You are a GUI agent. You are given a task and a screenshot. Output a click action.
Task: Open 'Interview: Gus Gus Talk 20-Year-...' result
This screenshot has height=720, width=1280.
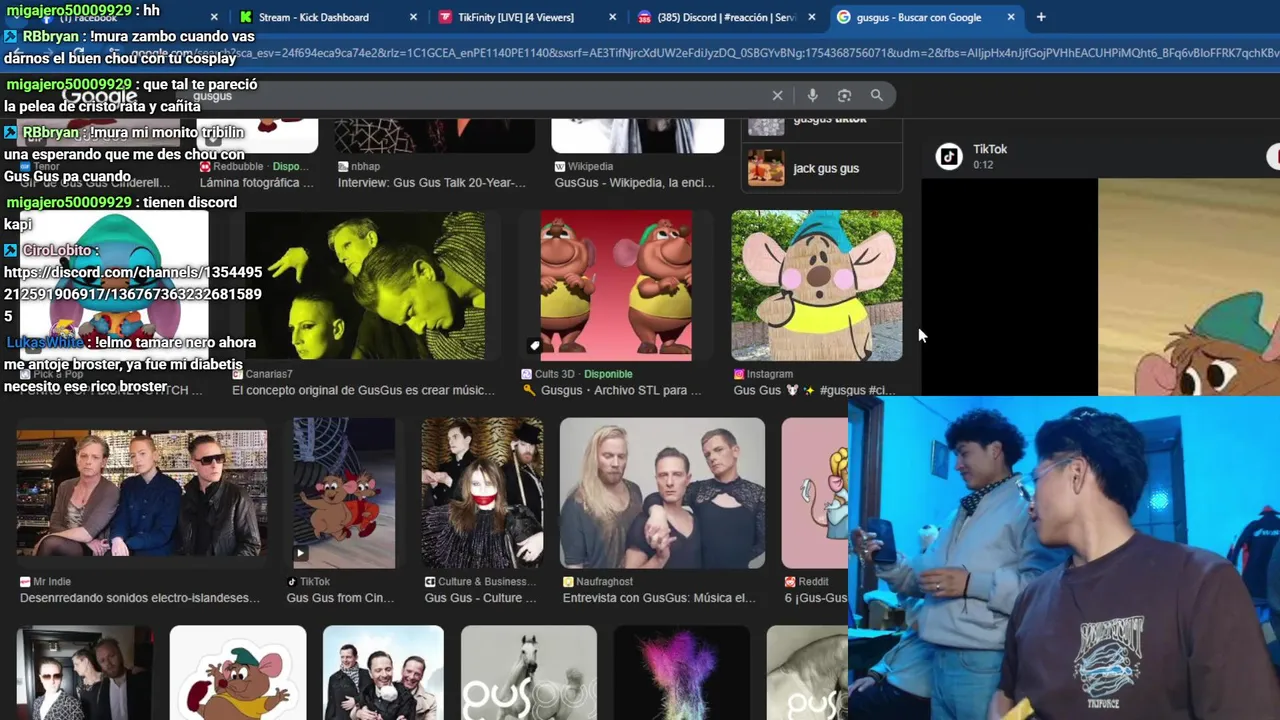click(431, 183)
